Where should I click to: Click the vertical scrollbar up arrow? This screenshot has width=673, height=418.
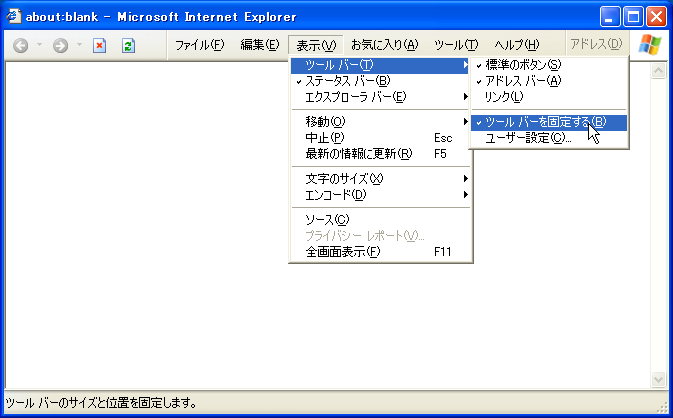point(658,71)
